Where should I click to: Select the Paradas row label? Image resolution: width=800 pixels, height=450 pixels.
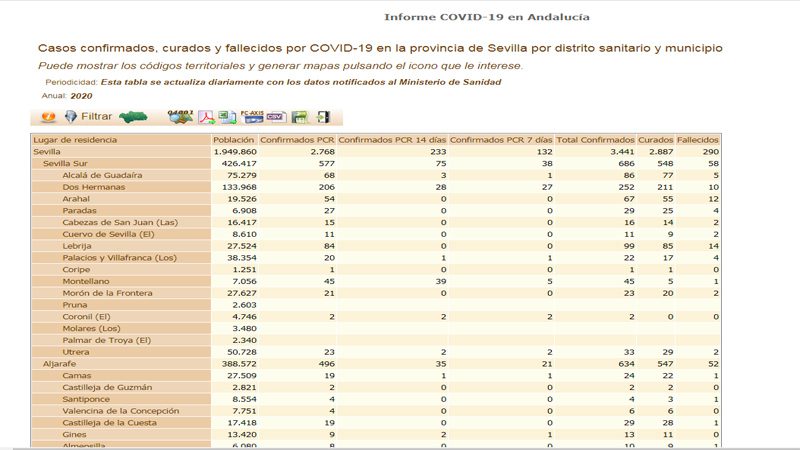(x=79, y=210)
